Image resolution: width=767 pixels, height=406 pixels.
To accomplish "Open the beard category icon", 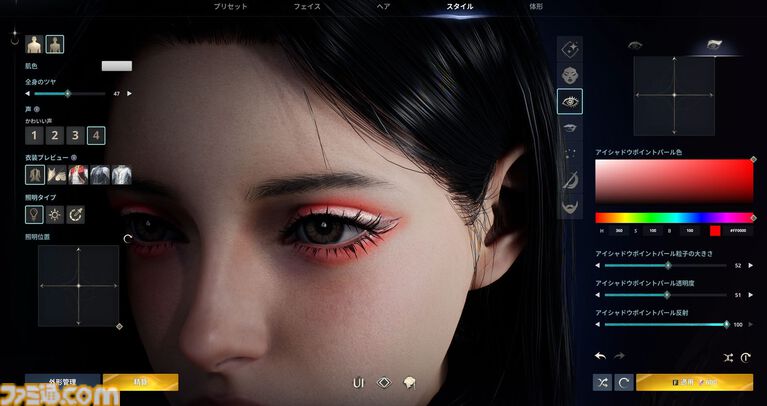I will tap(570, 206).
